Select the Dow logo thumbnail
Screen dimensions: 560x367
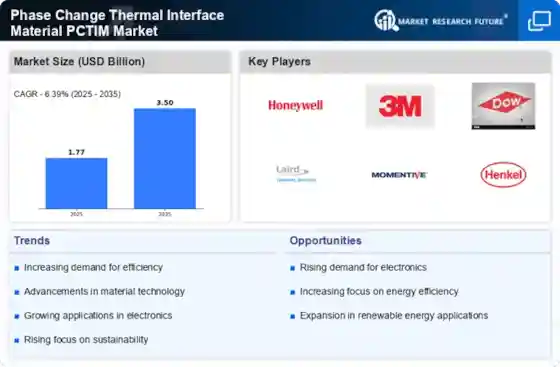(x=503, y=106)
